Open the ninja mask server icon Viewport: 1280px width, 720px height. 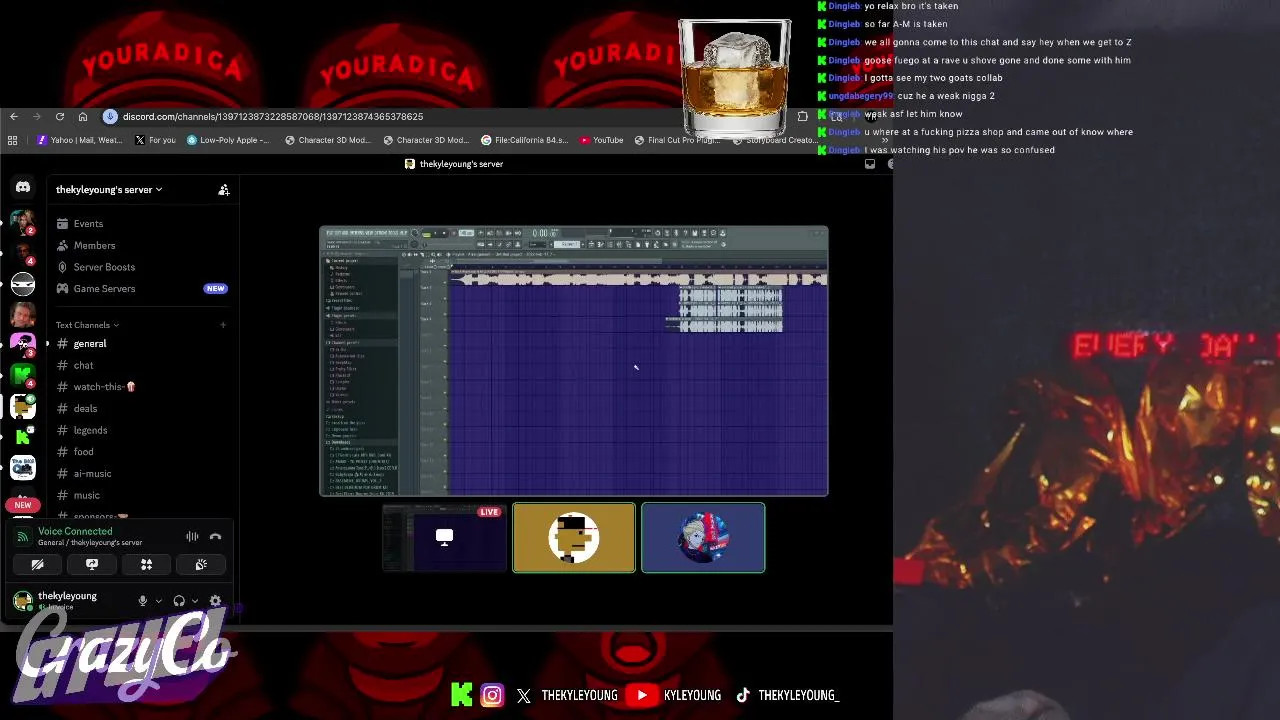[x=23, y=284]
